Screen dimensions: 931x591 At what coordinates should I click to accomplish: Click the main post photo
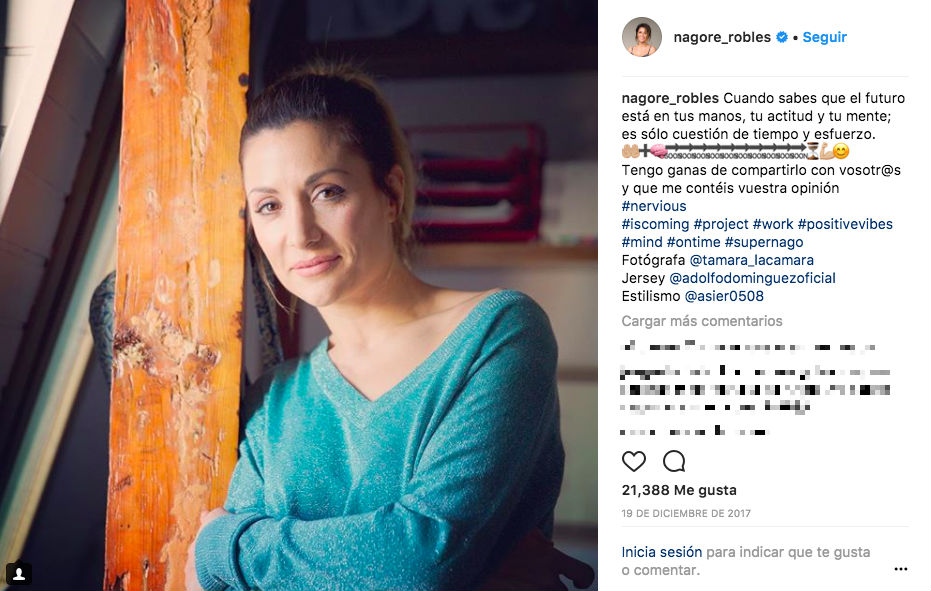point(299,295)
